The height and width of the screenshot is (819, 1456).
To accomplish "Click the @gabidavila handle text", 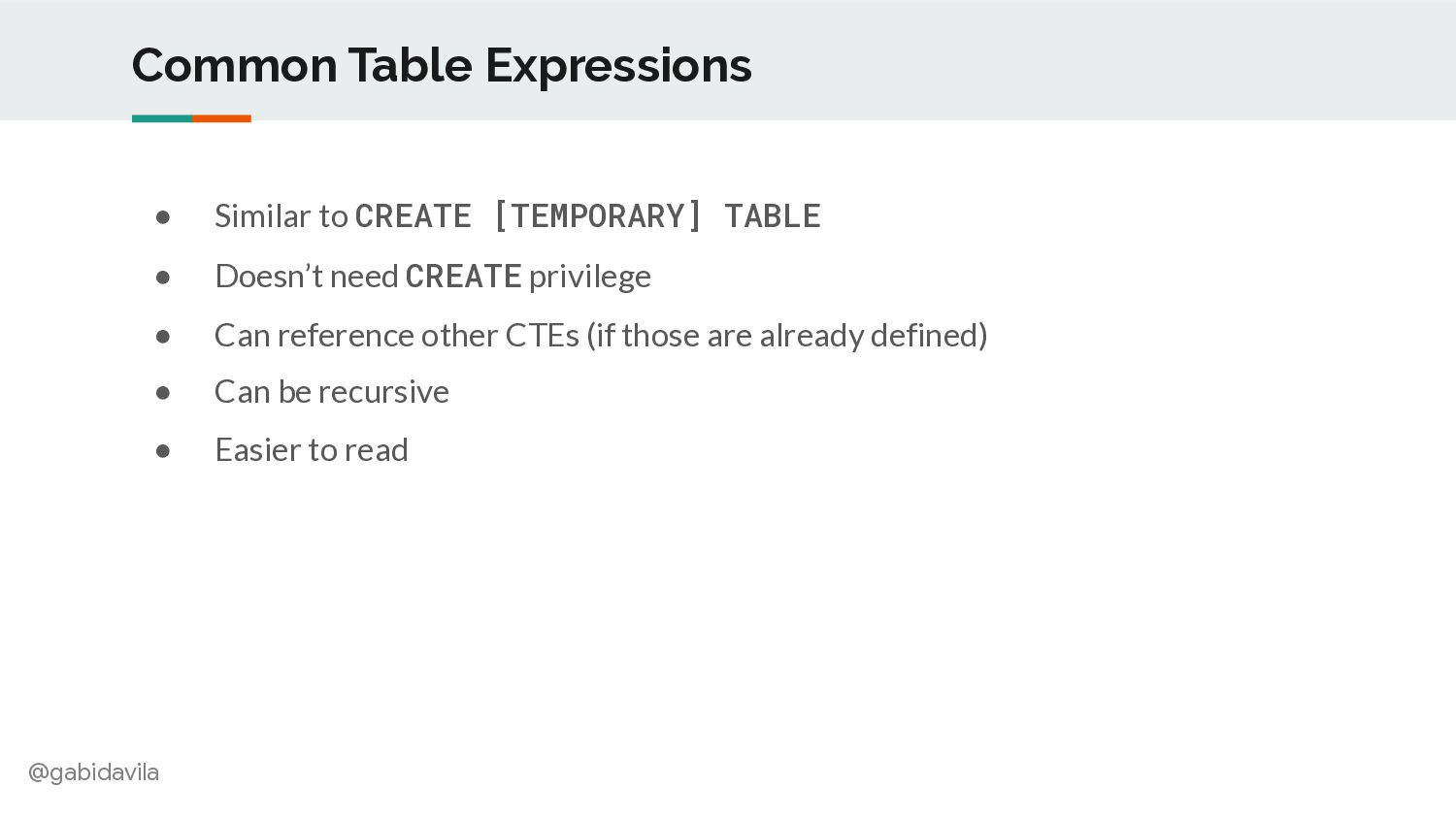I will (x=93, y=772).
